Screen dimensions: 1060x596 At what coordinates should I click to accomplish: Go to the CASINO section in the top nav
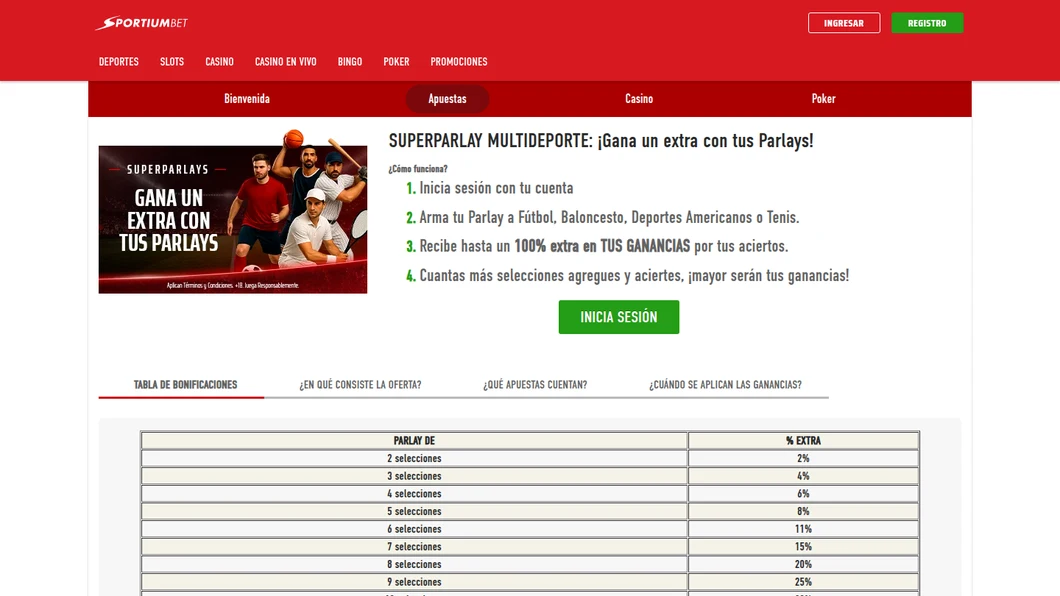[219, 61]
